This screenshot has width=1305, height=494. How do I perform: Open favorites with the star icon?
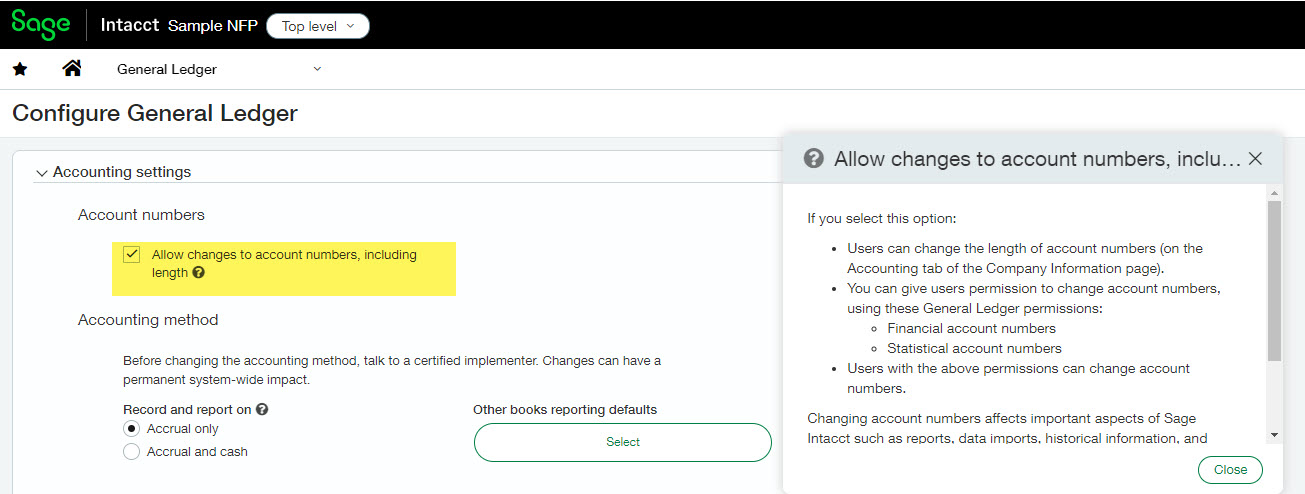20,69
